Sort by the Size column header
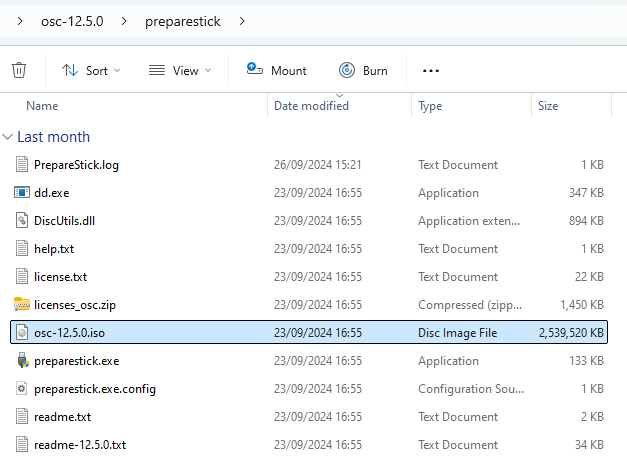 point(548,106)
